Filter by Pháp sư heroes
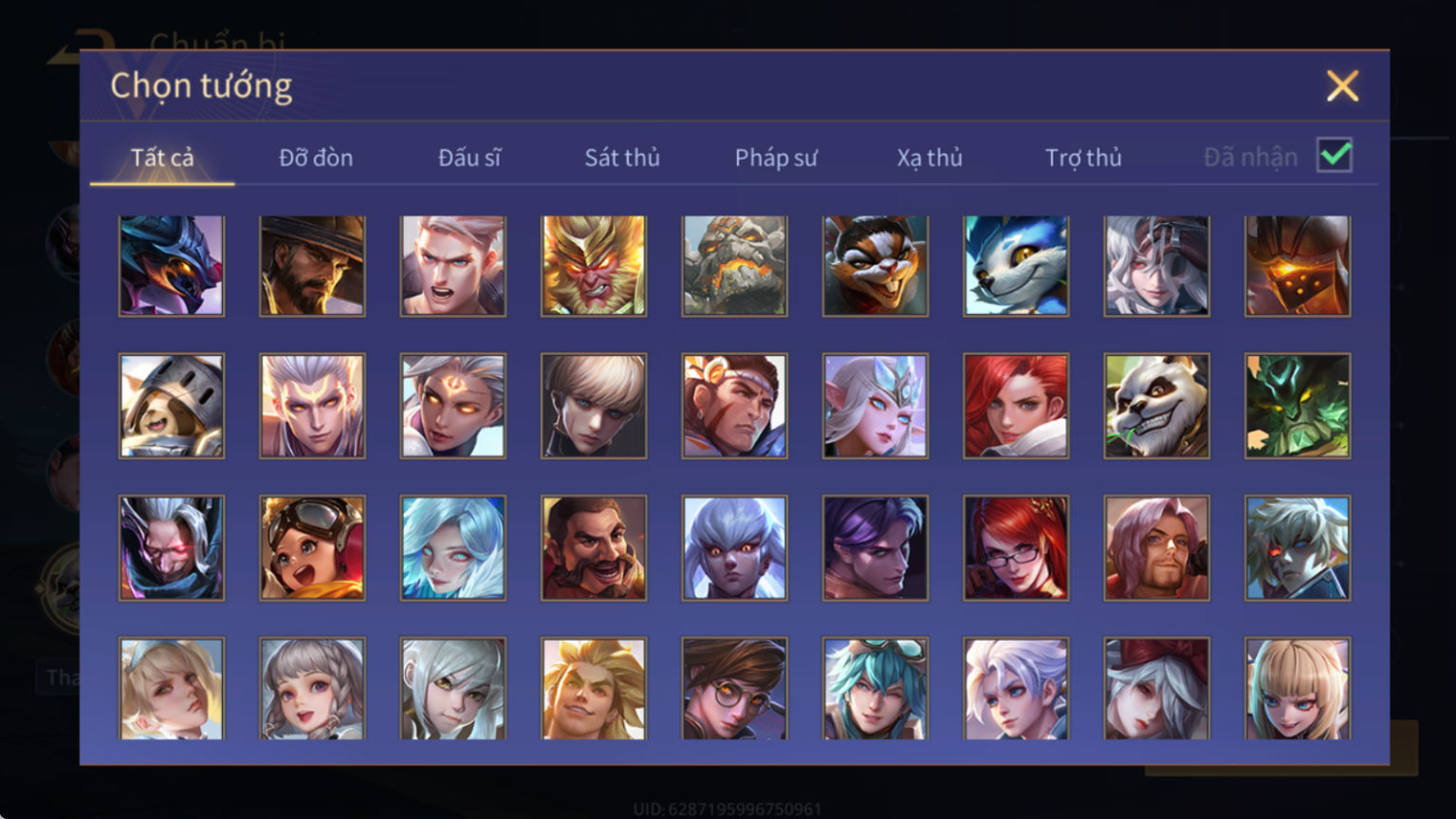 click(776, 158)
